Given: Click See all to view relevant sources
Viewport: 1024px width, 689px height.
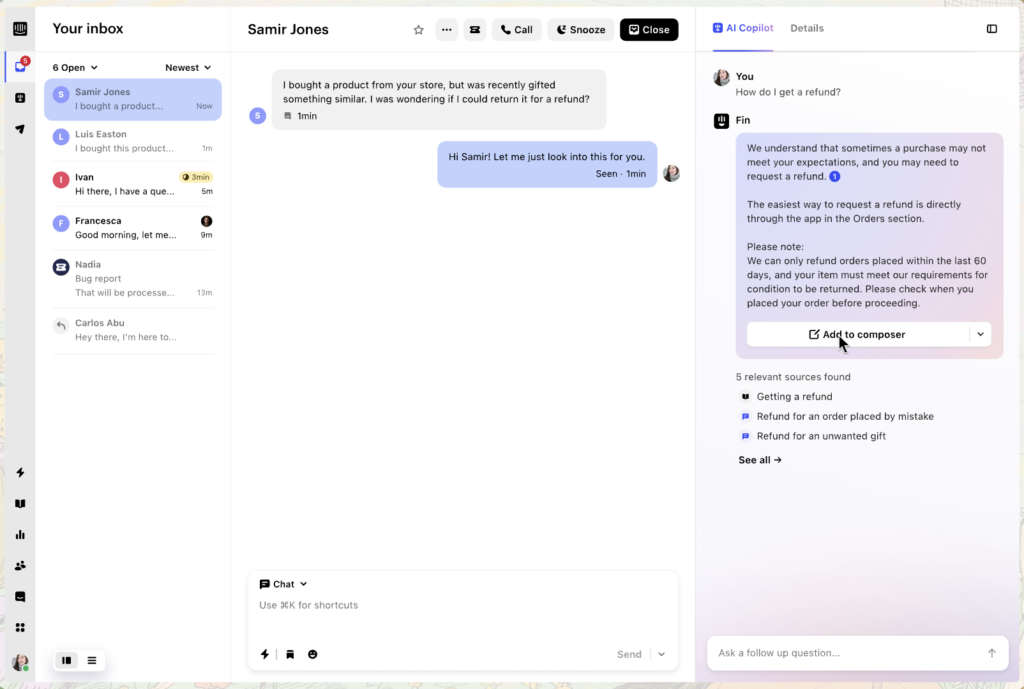Looking at the screenshot, I should 759,460.
